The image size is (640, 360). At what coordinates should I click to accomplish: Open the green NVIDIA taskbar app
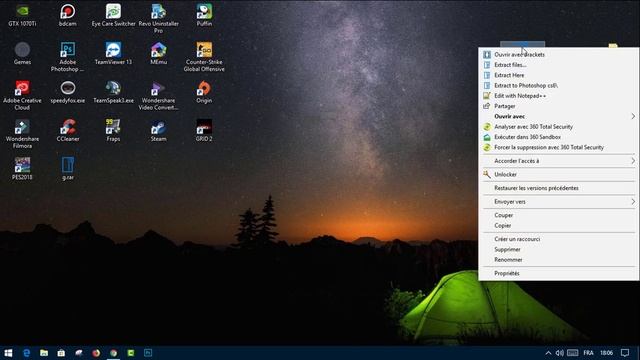click(x=131, y=353)
